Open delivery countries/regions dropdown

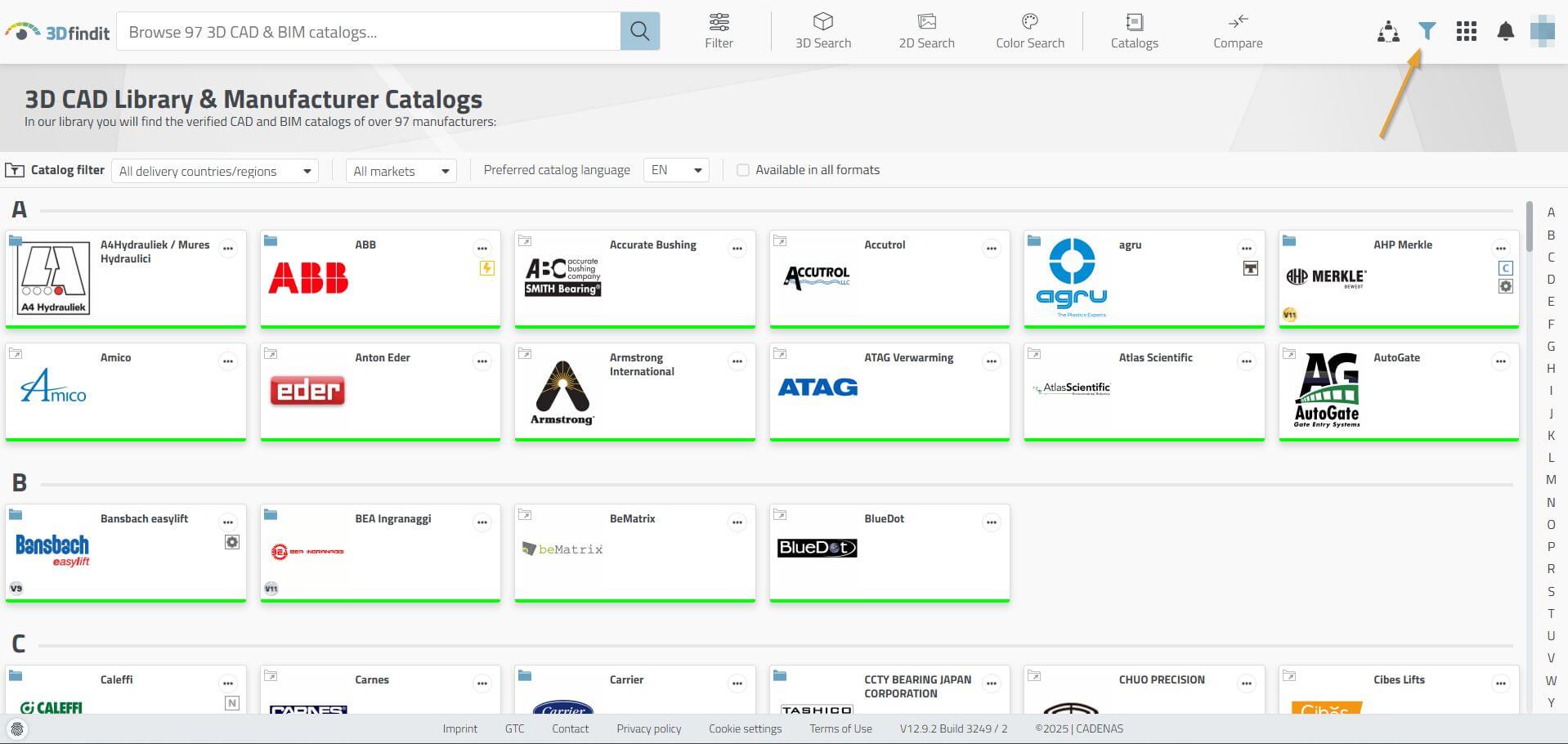pos(215,171)
